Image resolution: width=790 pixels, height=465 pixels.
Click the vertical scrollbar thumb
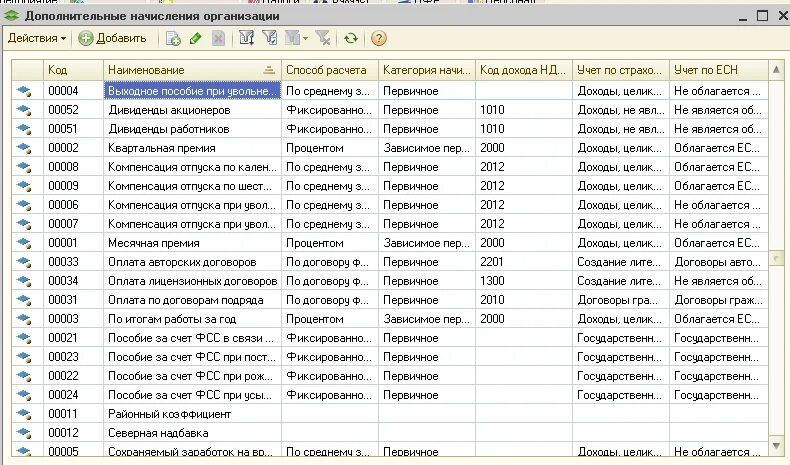[x=776, y=258]
